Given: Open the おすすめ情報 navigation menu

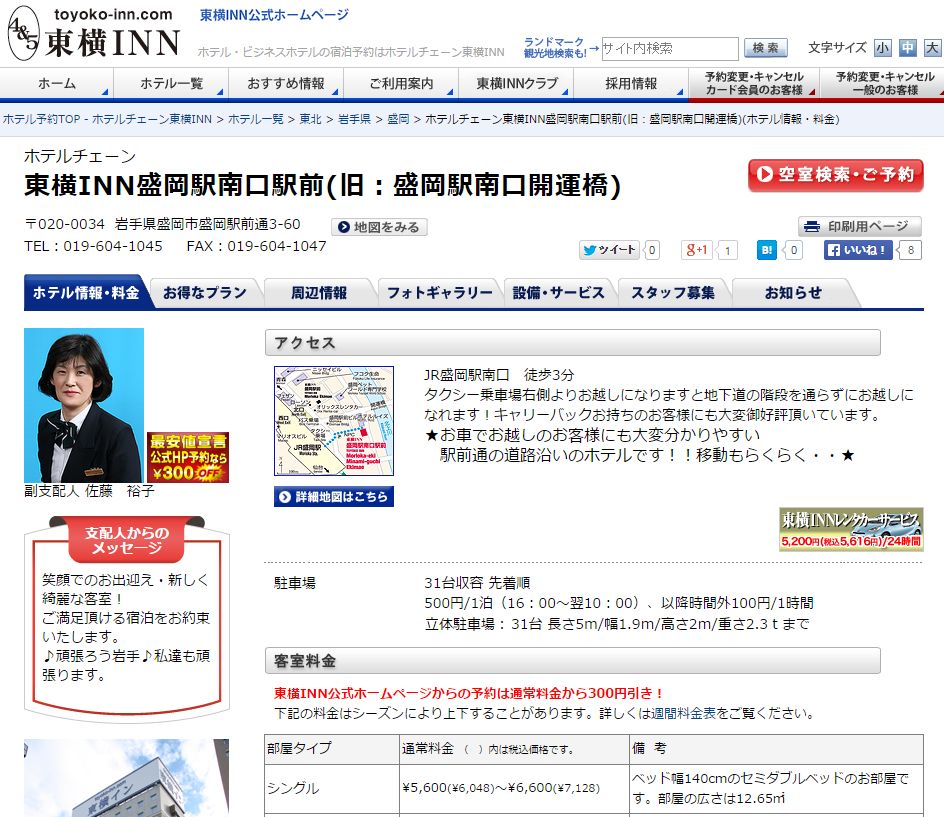Looking at the screenshot, I should click(x=285, y=83).
